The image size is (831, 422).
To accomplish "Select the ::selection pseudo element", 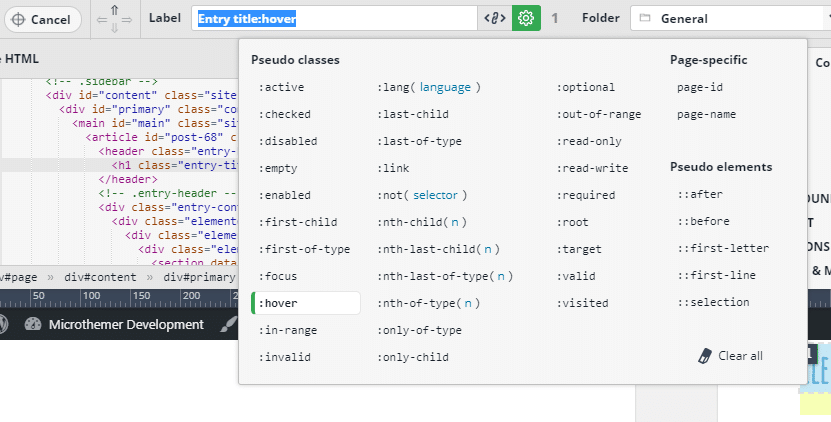I will [x=713, y=303].
